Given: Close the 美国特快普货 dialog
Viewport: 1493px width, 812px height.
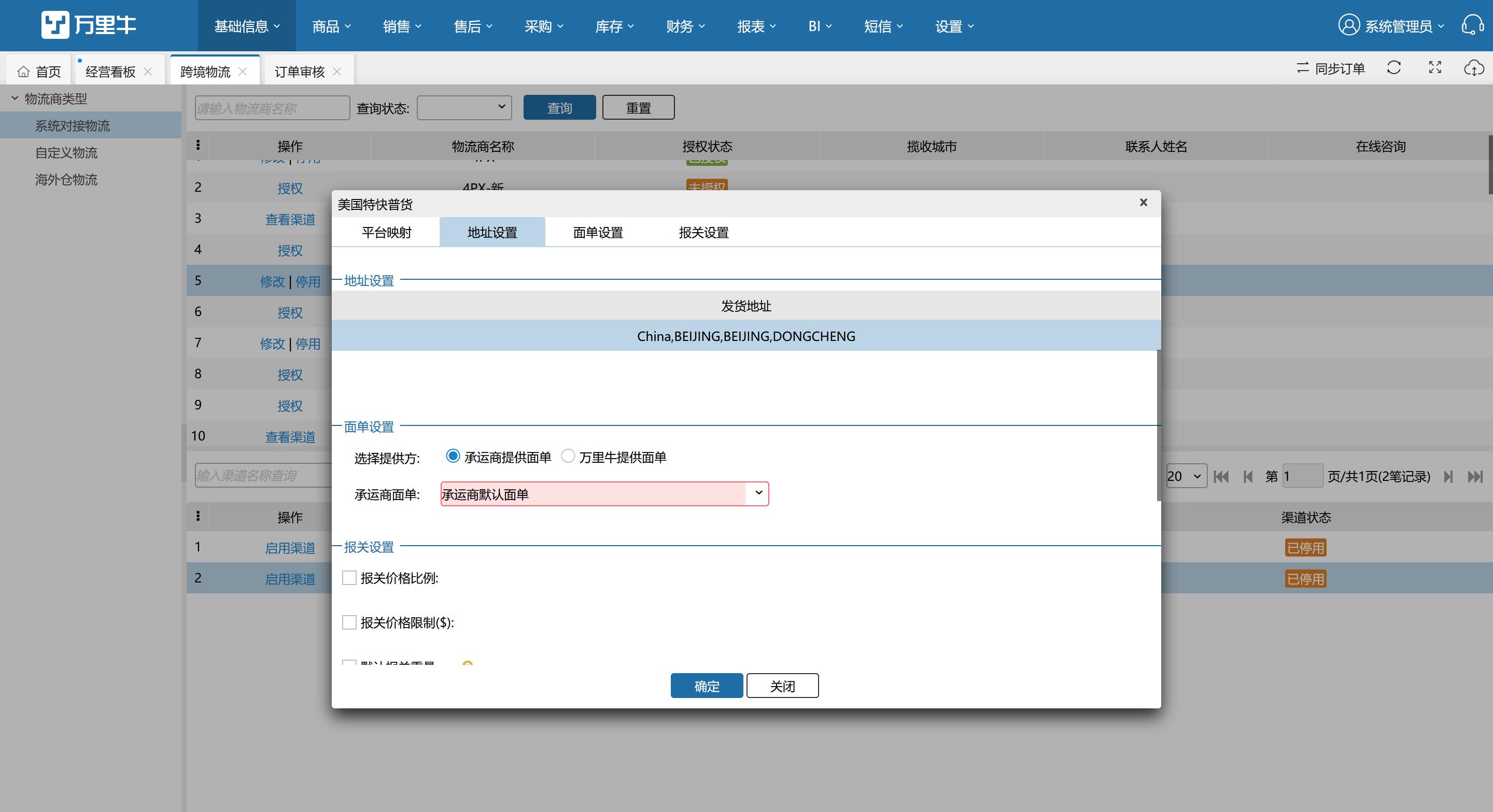Looking at the screenshot, I should [1144, 202].
